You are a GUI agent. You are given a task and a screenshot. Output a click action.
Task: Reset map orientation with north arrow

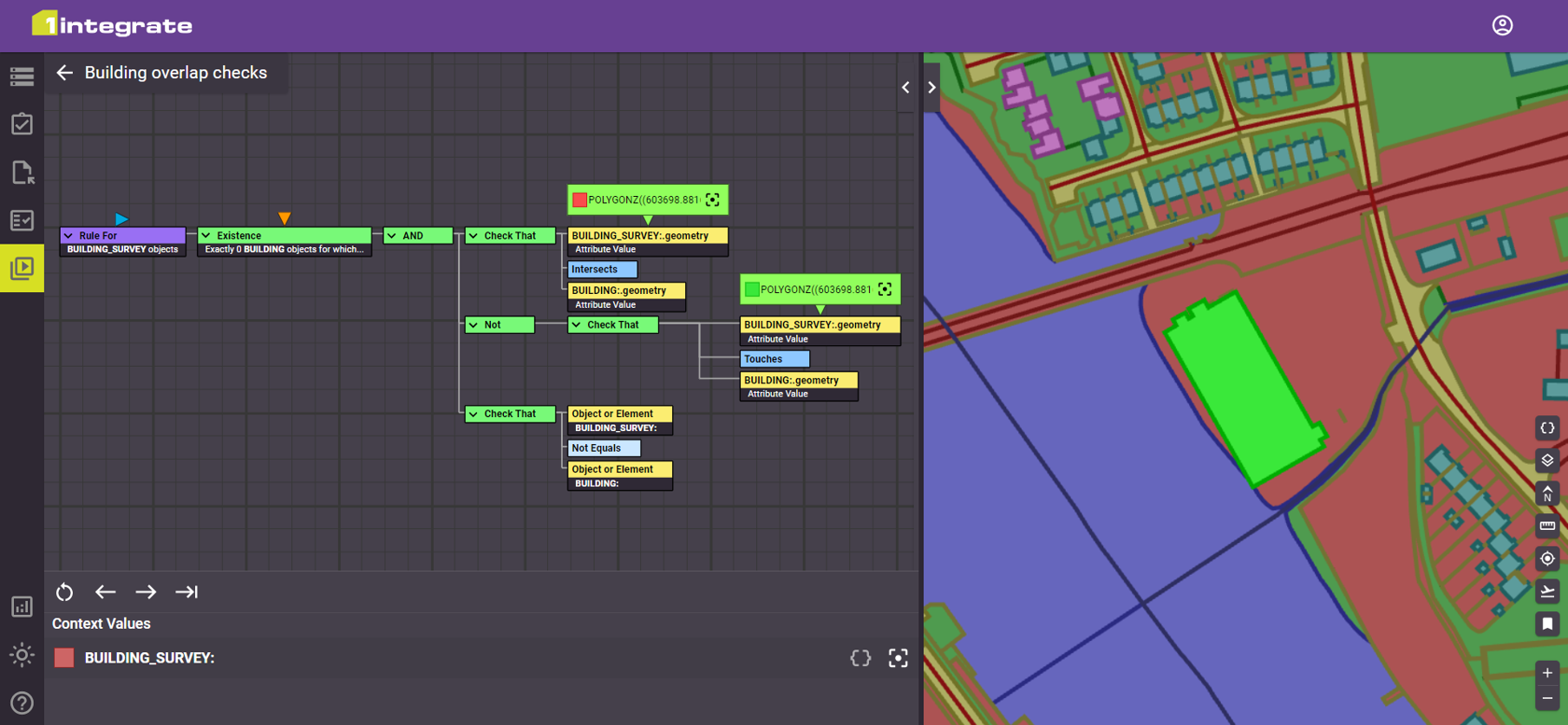point(1547,494)
